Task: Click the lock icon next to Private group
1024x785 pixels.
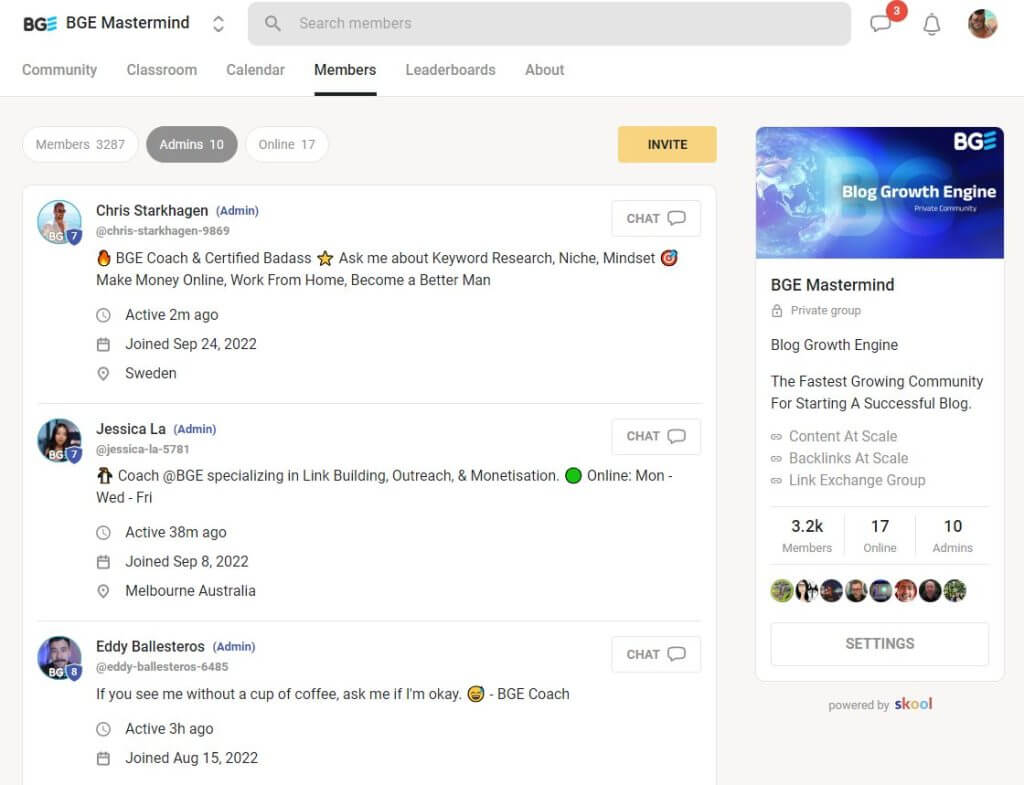Action: 778,310
